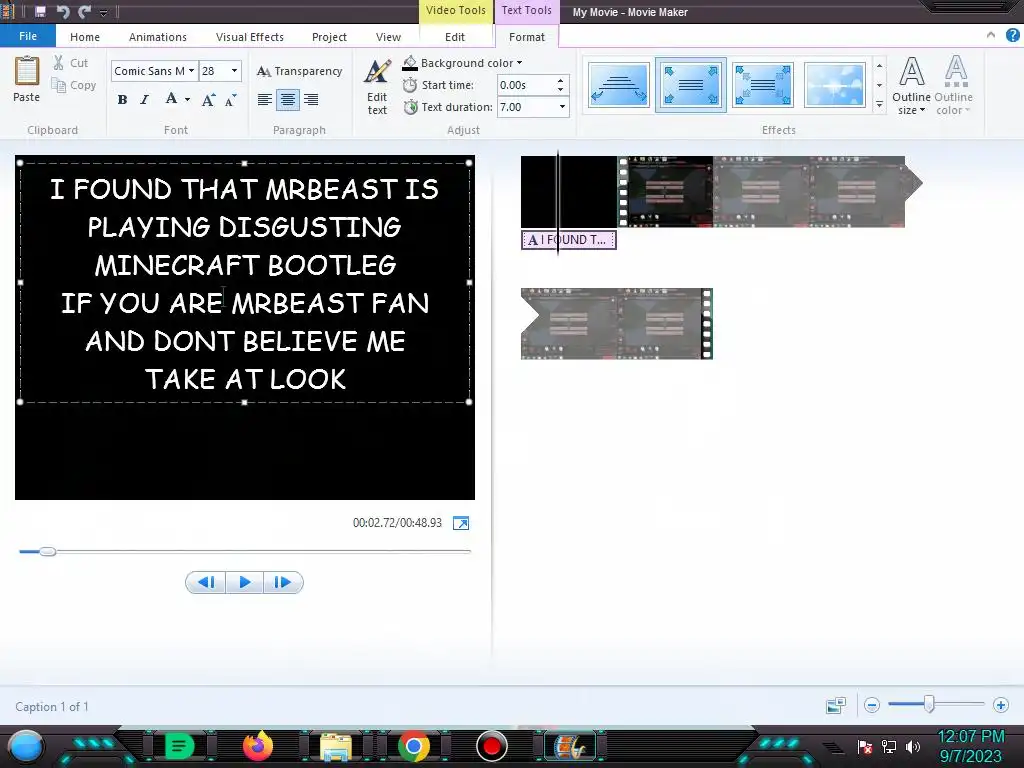
Task: Click the preview seek bar handle
Action: (x=47, y=552)
